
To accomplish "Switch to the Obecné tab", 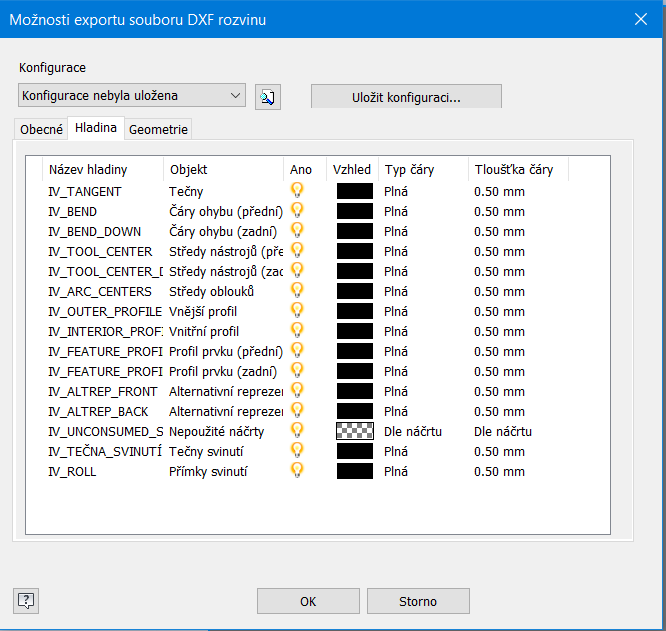I will coord(42,129).
